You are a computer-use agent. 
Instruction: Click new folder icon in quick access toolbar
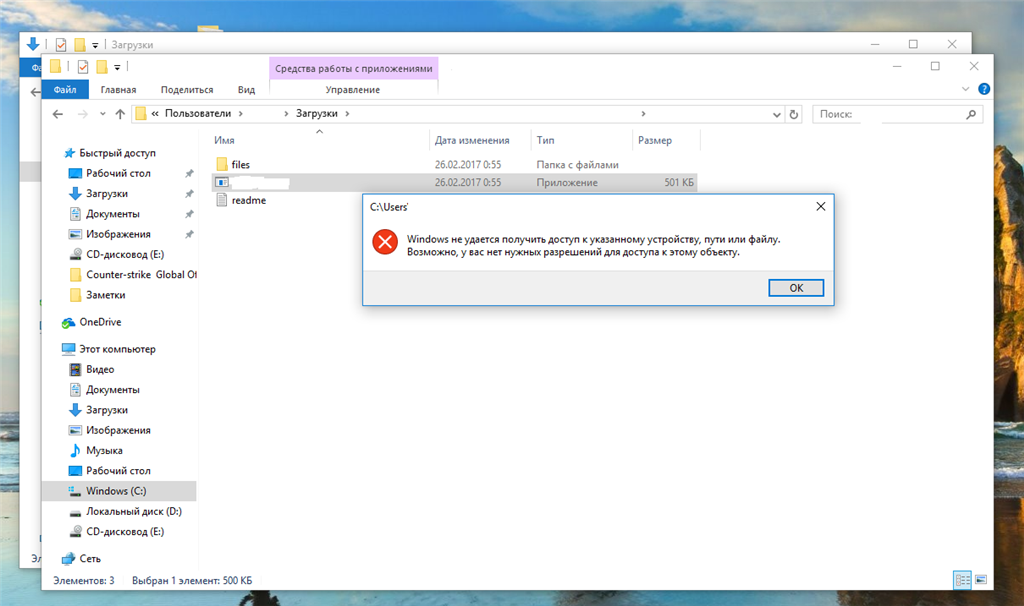(x=102, y=67)
